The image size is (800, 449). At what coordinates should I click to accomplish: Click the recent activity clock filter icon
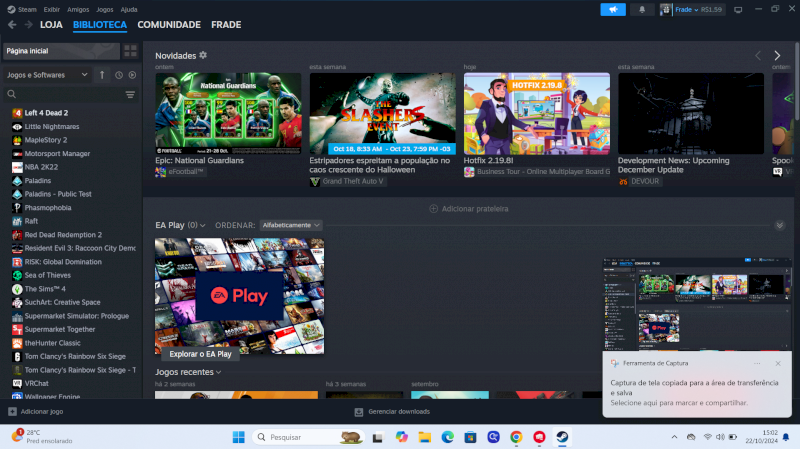tap(118, 75)
